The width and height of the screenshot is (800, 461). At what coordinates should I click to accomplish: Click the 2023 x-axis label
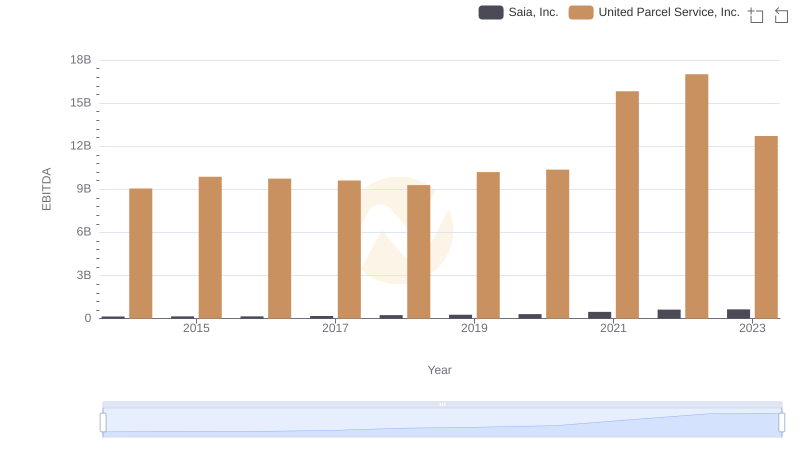(753, 328)
